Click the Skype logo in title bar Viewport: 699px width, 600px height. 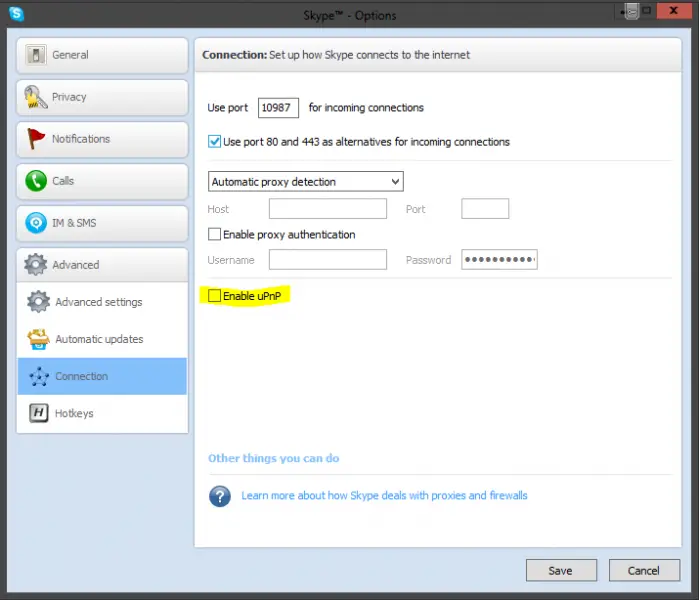[x=16, y=14]
